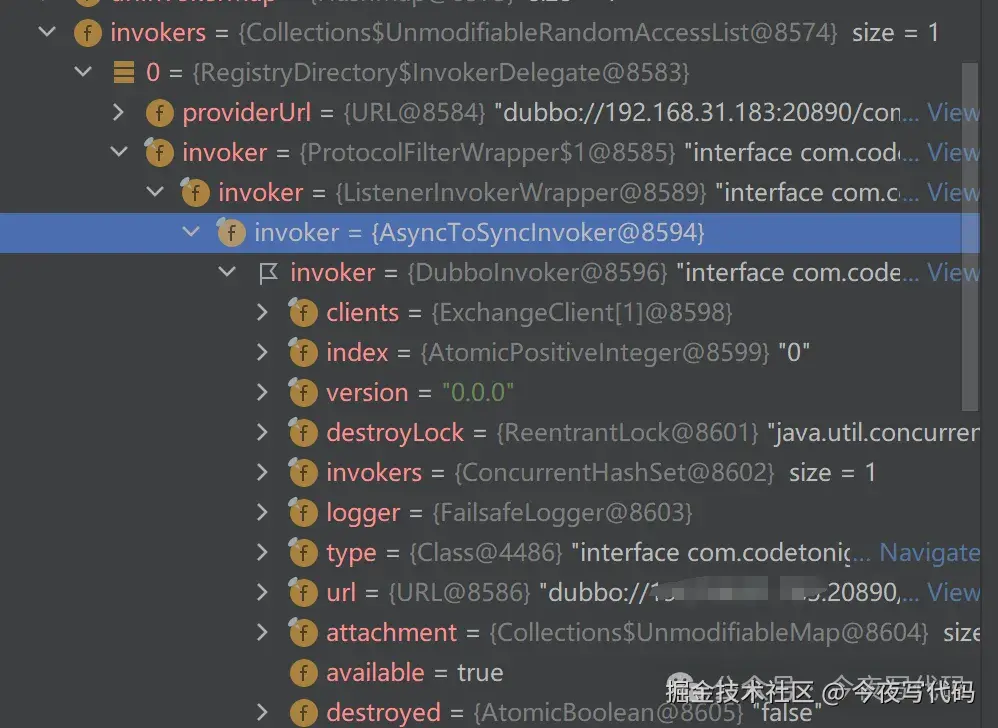Click the field icon beside index
998x728 pixels.
pyautogui.click(x=303, y=353)
